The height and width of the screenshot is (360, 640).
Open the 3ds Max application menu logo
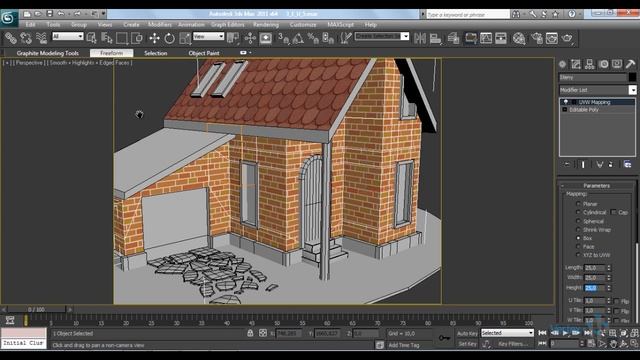click(x=8, y=18)
